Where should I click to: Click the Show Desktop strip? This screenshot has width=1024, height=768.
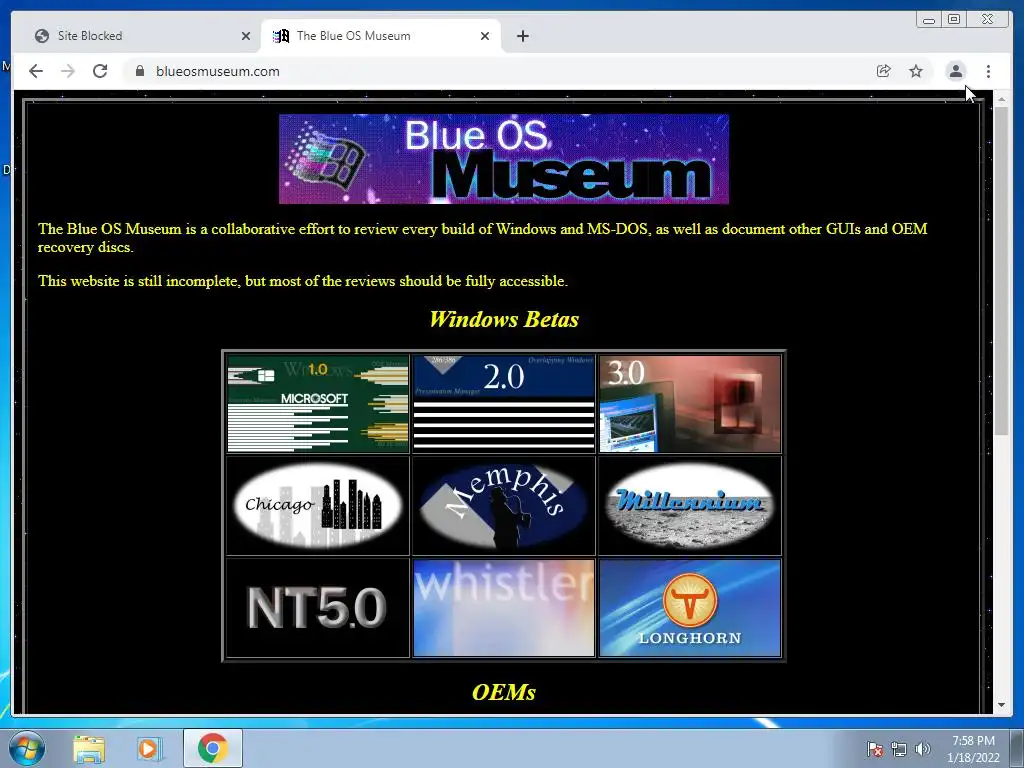1017,748
